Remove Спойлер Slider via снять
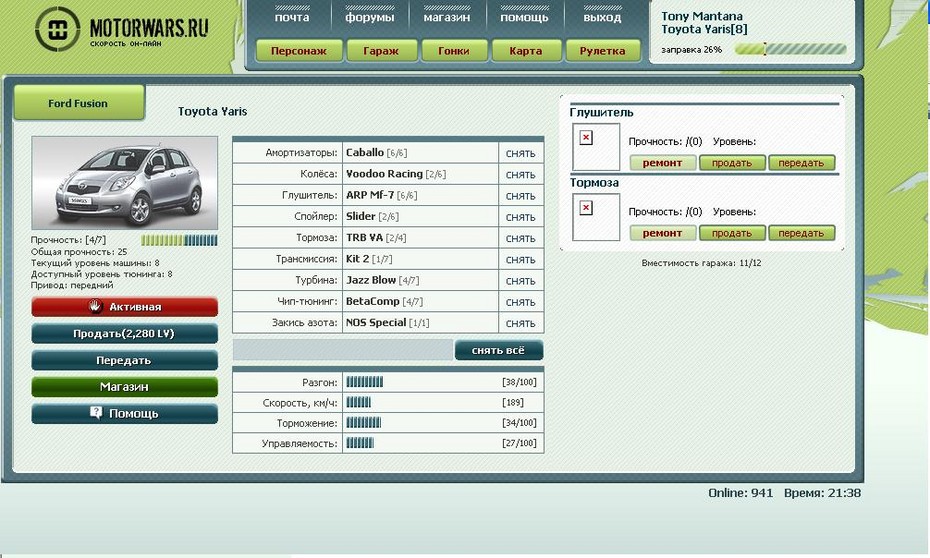 [x=520, y=218]
